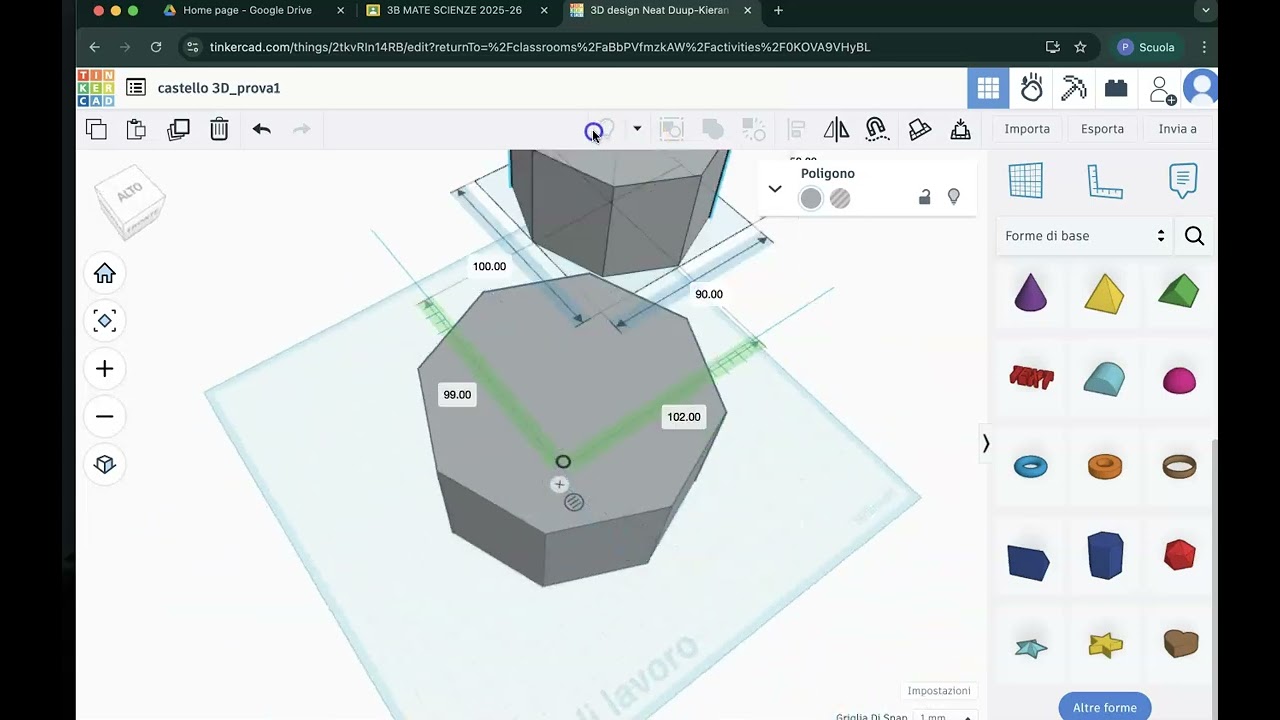1280x720 pixels.
Task: Toggle the lock editing padlock
Action: pyautogui.click(x=924, y=197)
